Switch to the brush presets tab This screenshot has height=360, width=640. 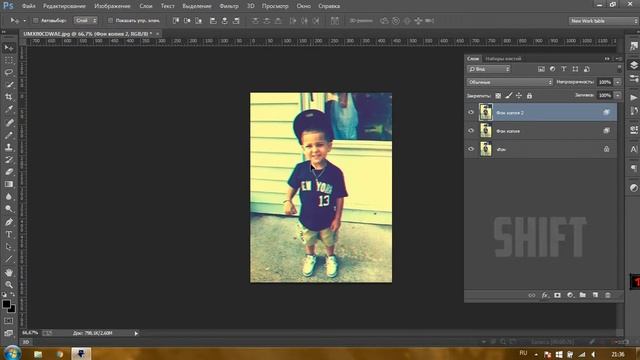(x=503, y=59)
